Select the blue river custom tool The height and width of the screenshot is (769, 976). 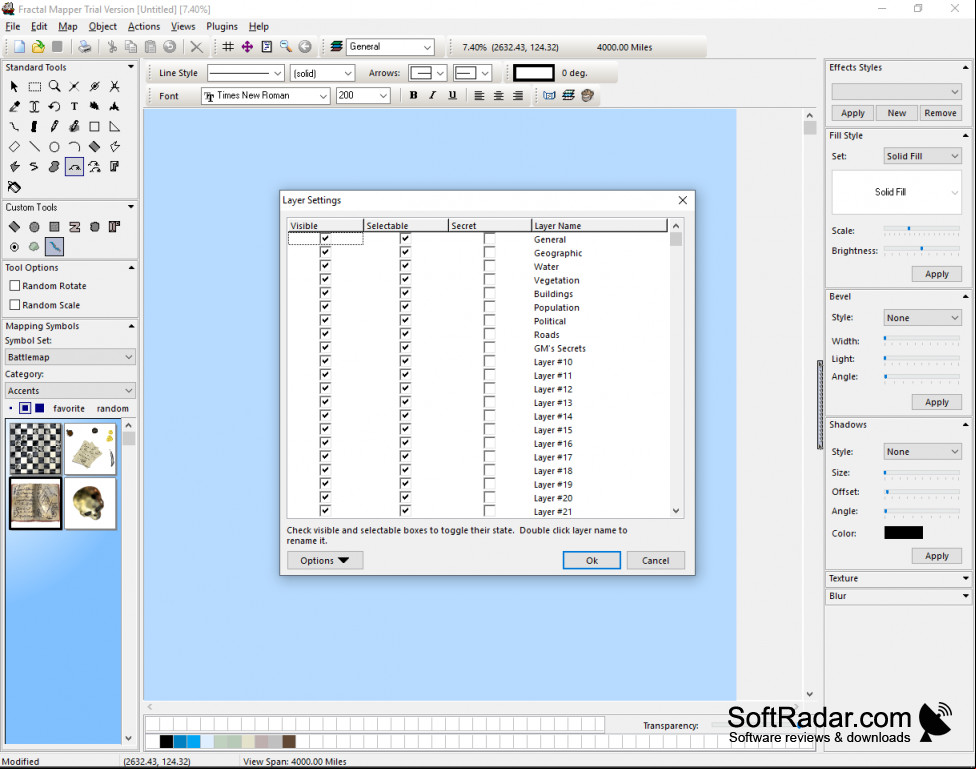54,247
